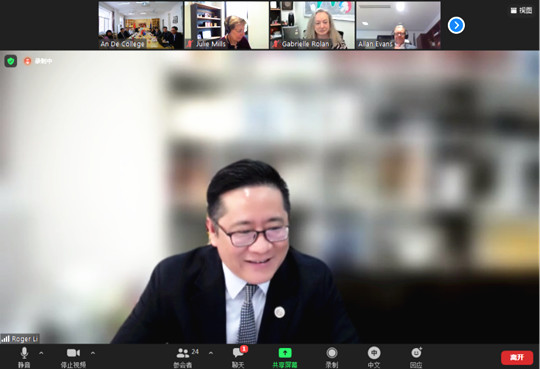Expand video options arrow beside camera
This screenshot has height=369, width=540.
(x=93, y=353)
